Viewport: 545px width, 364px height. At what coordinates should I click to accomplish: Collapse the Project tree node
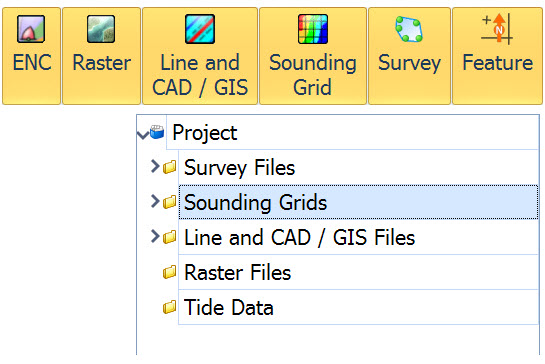pyautogui.click(x=143, y=135)
